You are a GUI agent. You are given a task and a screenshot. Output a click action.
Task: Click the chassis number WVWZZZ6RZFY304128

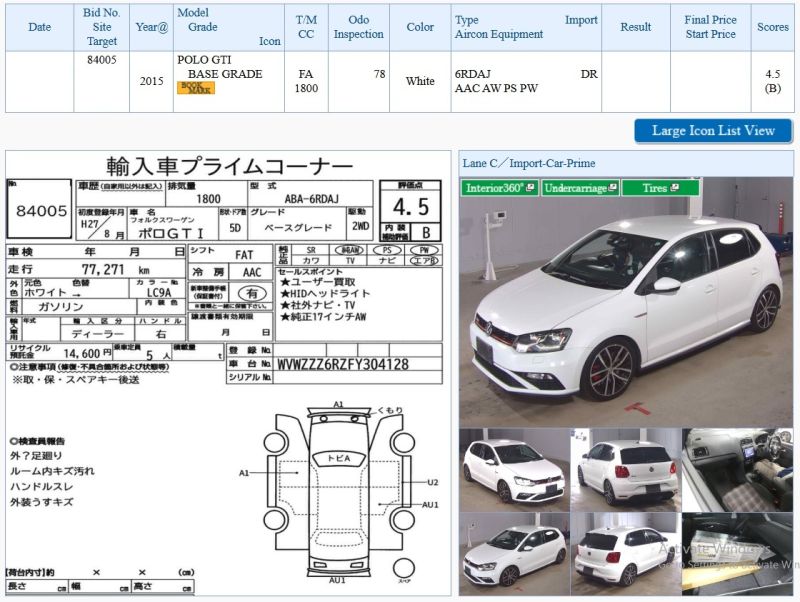[343, 364]
